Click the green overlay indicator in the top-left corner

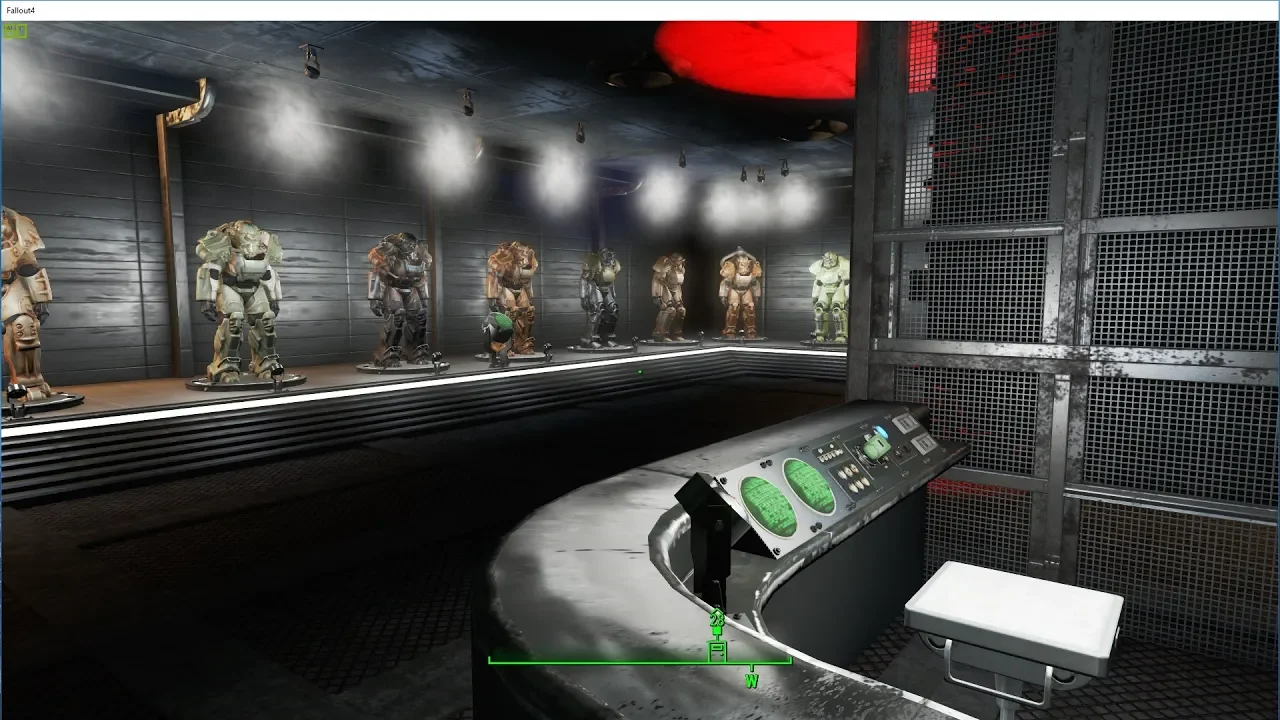15,30
